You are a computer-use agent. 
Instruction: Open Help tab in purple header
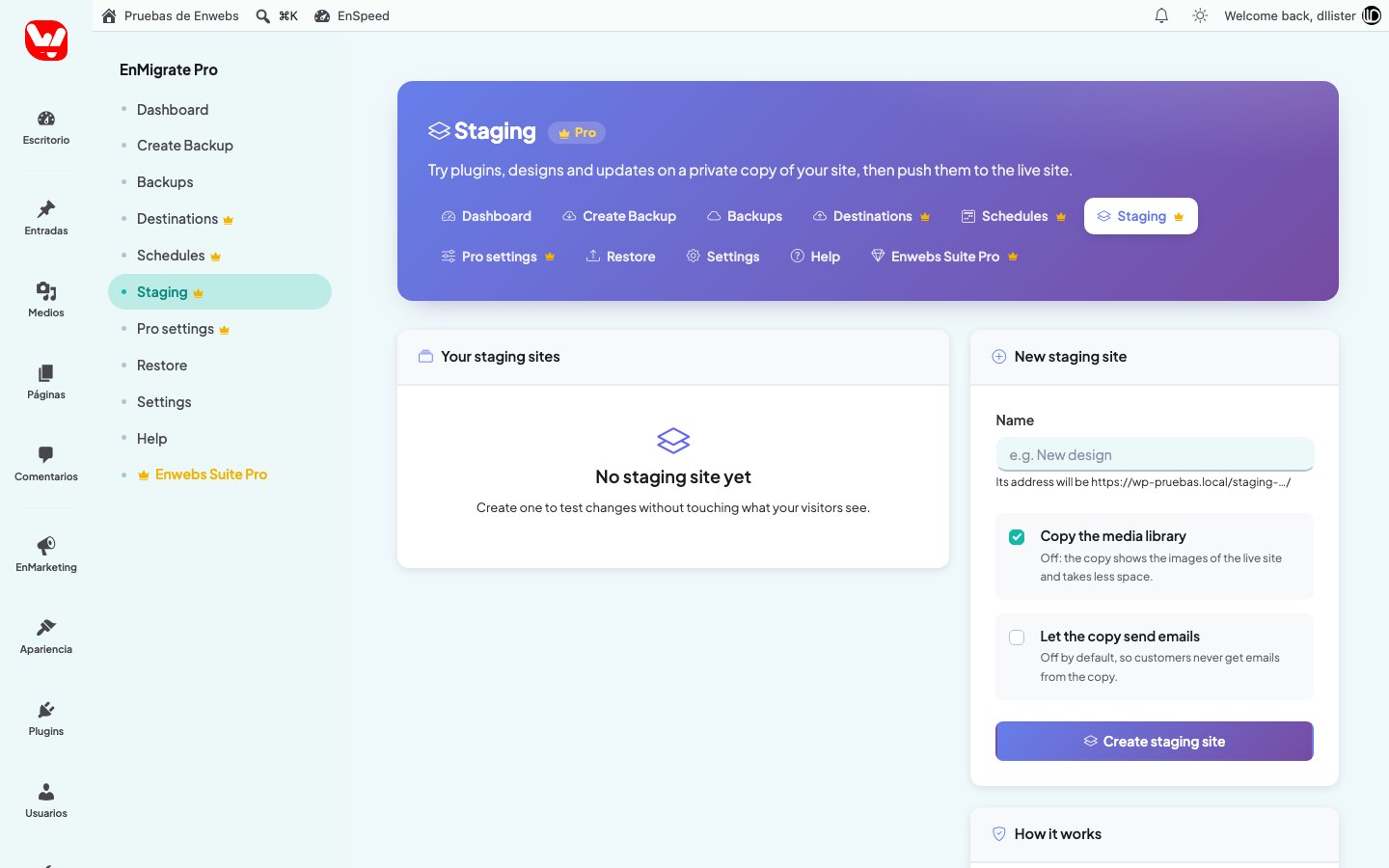click(815, 257)
